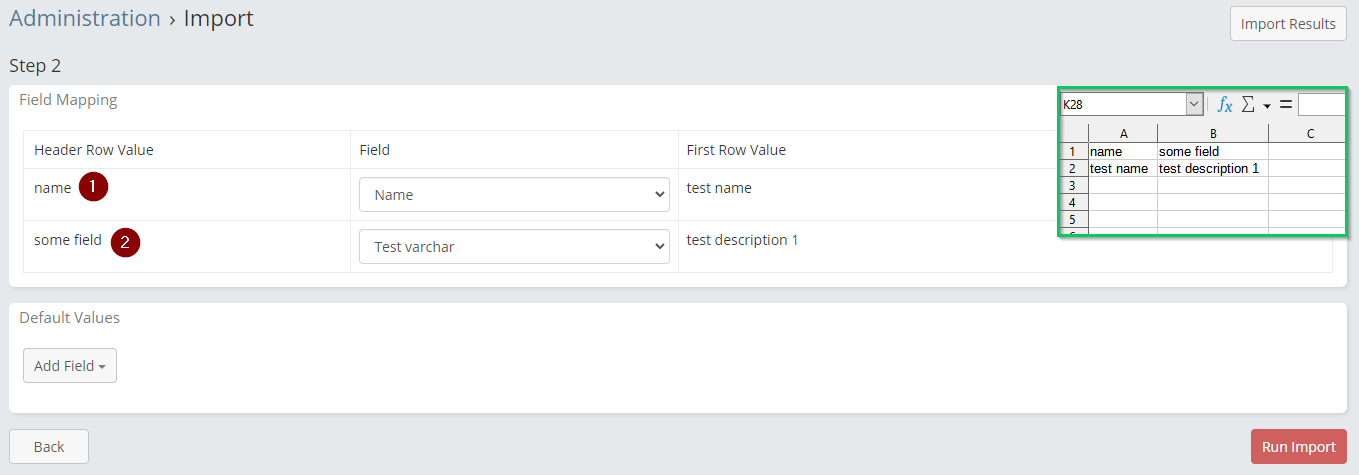Click cell containing 'test description 1' in spreadsheet
Screen dimensions: 1359x475
click(1212, 169)
